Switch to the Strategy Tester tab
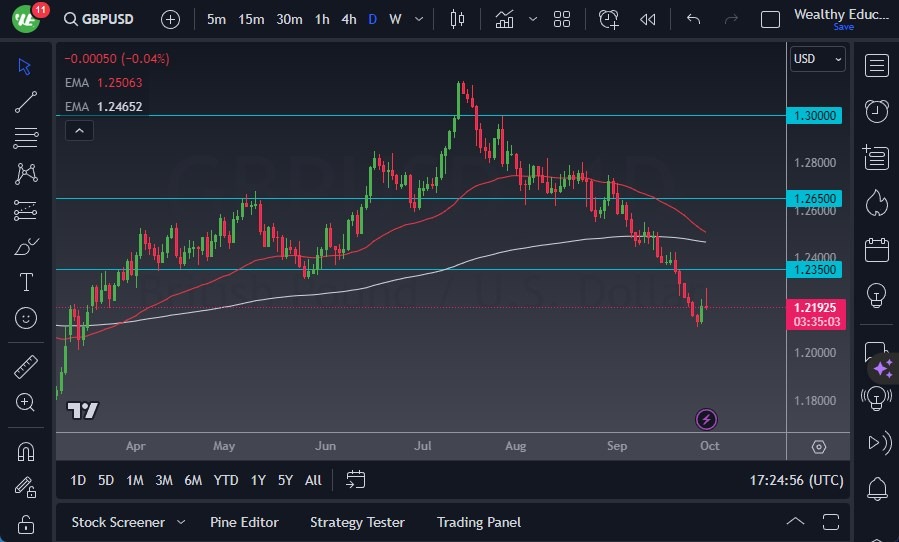This screenshot has height=542, width=899. tap(357, 522)
